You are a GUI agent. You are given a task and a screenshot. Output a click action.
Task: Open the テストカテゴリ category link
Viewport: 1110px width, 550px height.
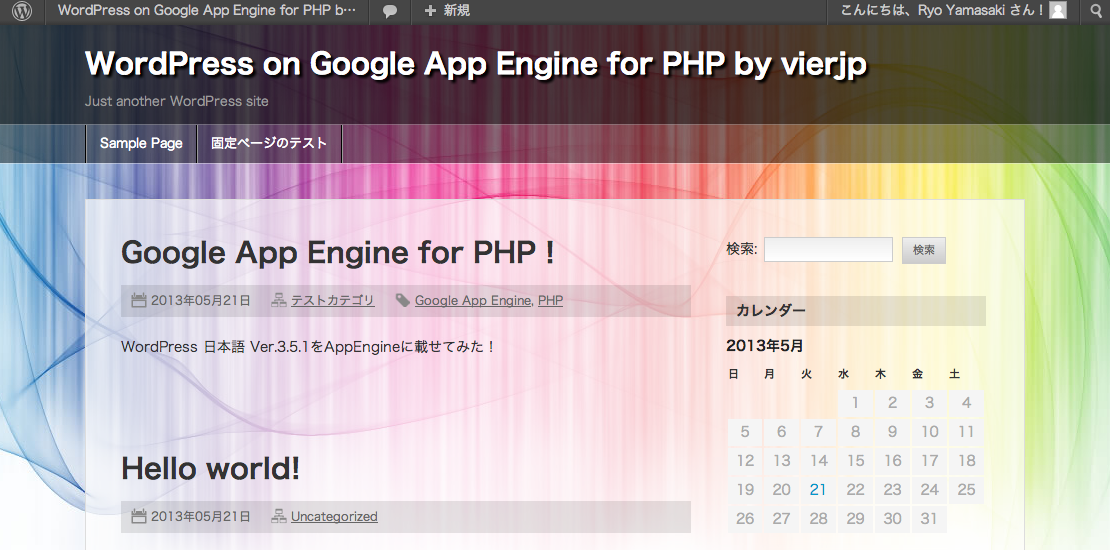point(333,300)
